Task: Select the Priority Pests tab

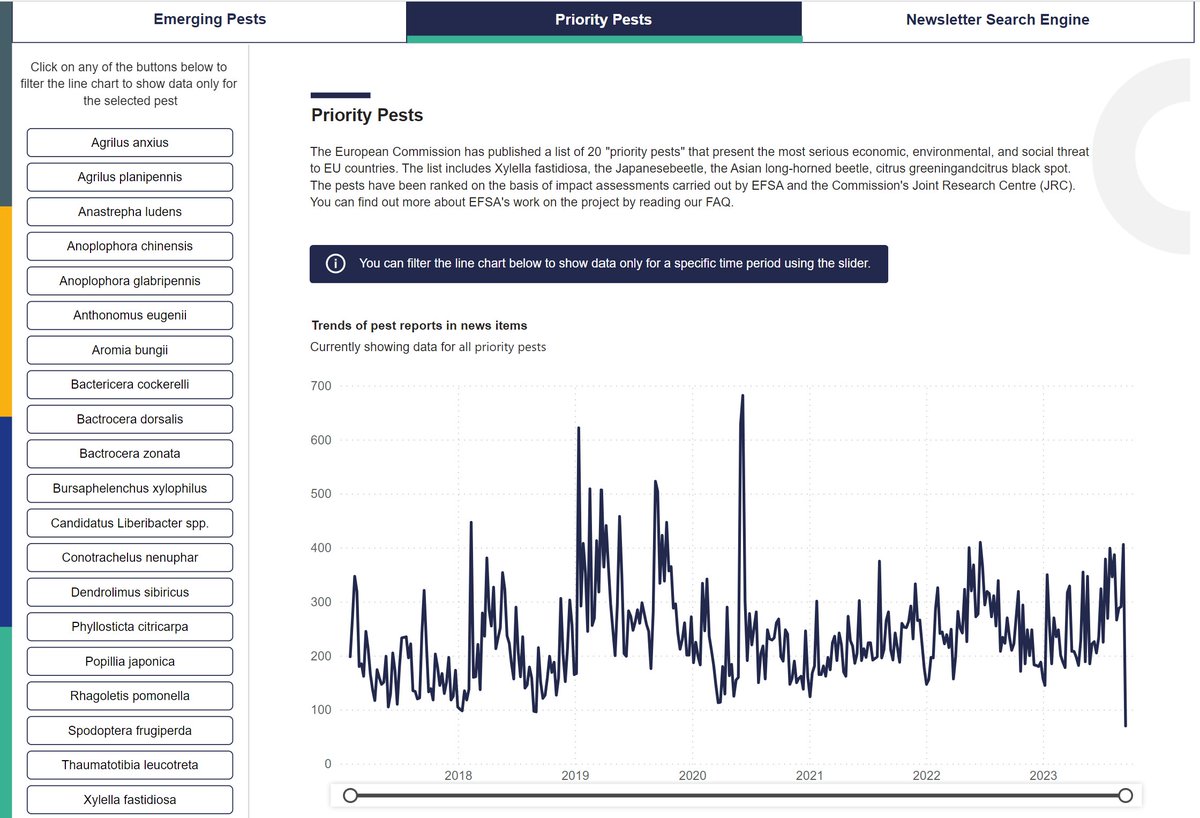Action: pos(603,20)
